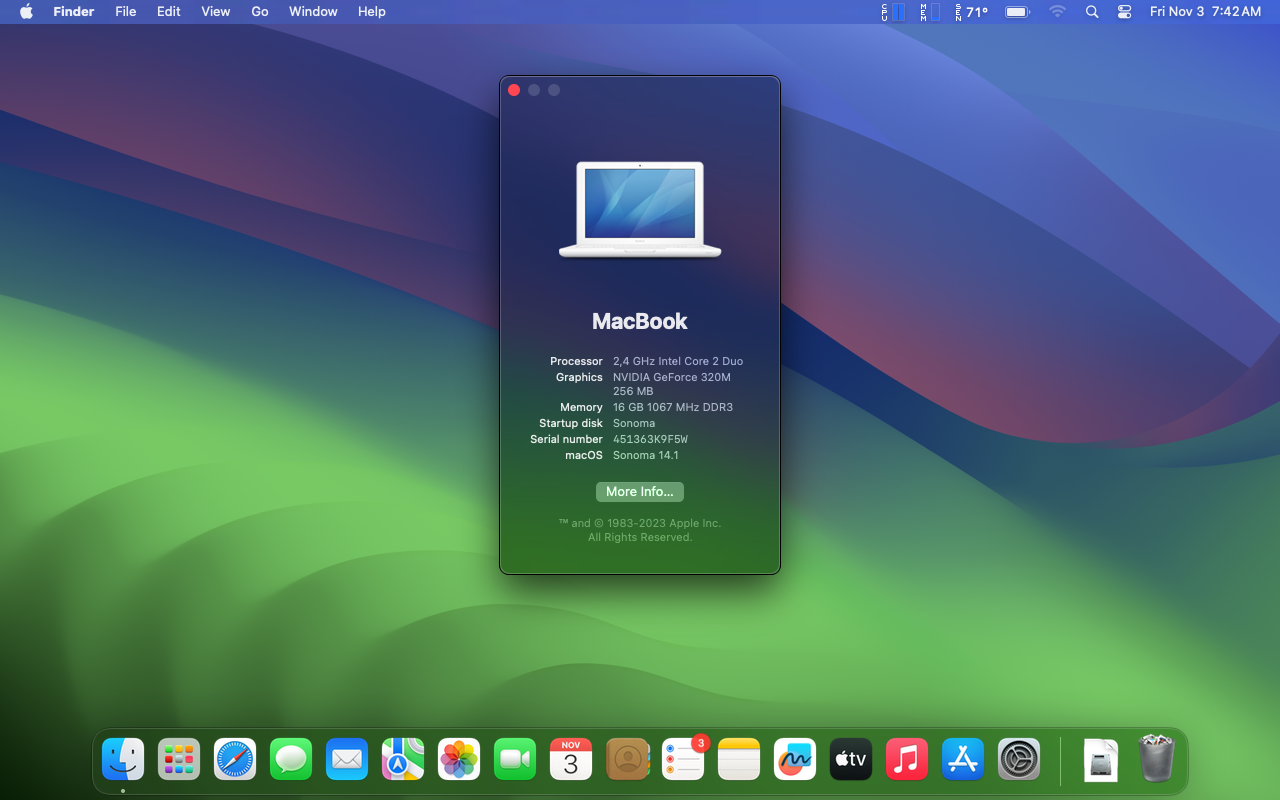
Task: Open the File menu
Action: 126,12
